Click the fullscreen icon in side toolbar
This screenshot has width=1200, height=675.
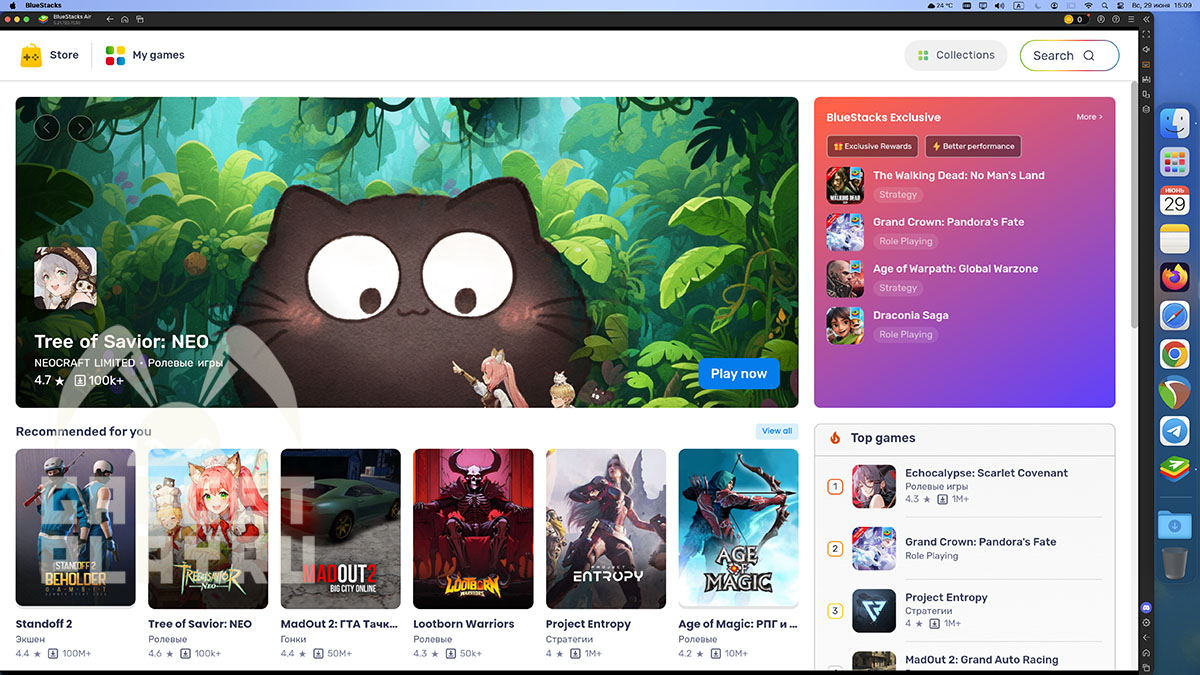click(x=1146, y=34)
